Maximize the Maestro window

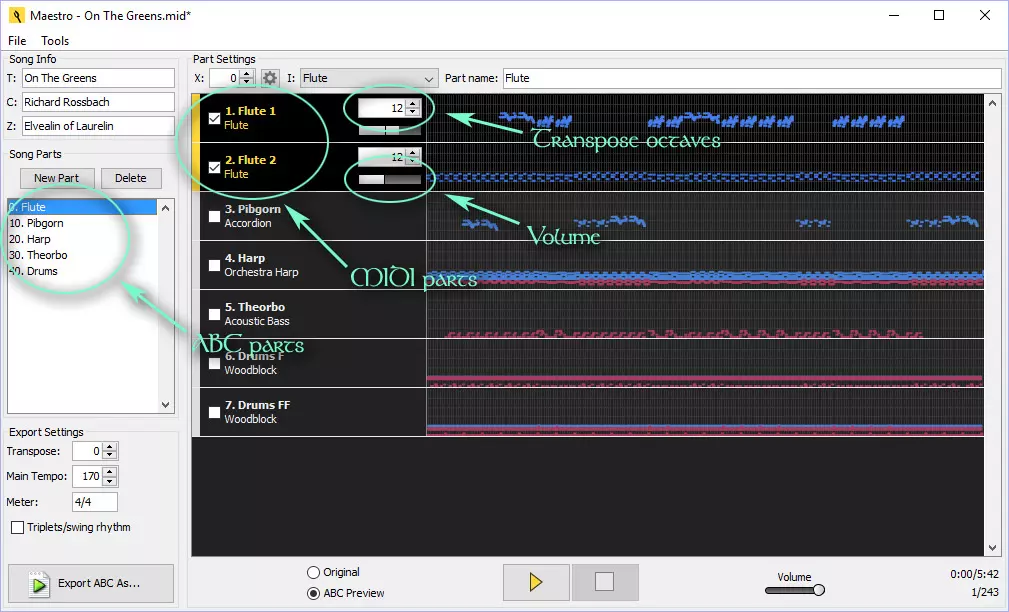(939, 15)
